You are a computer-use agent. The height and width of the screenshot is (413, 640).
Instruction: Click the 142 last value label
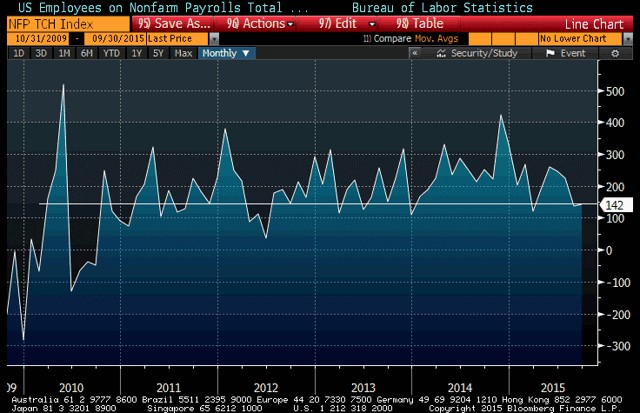(x=617, y=205)
